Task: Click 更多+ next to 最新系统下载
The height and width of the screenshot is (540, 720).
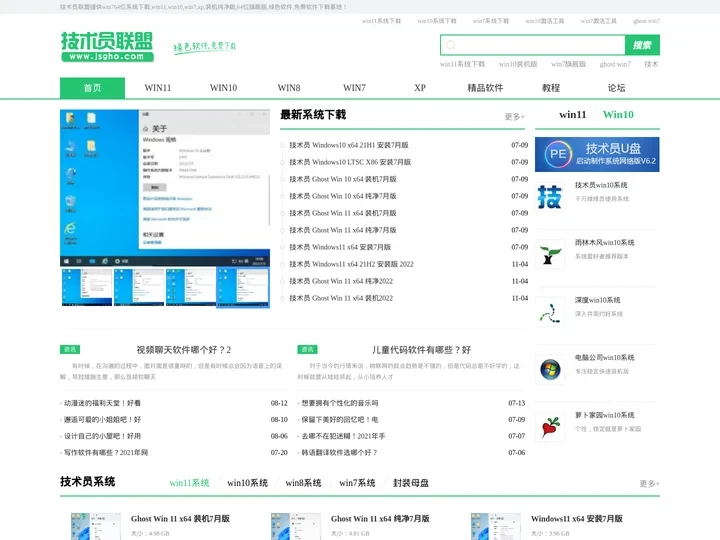Action: click(514, 117)
